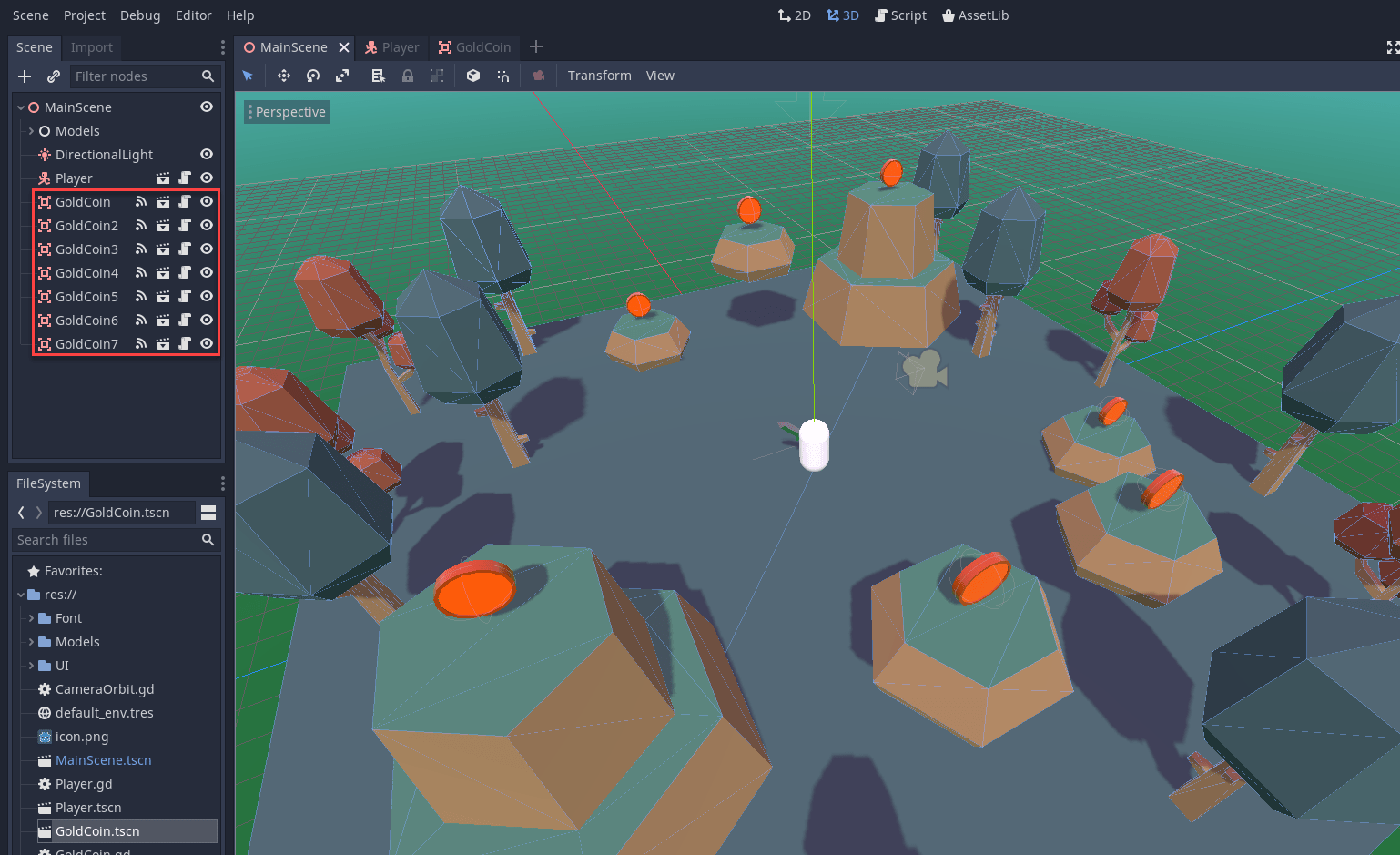Image resolution: width=1400 pixels, height=855 pixels.
Task: Add a new child node in the Scene panel
Action: tap(24, 76)
